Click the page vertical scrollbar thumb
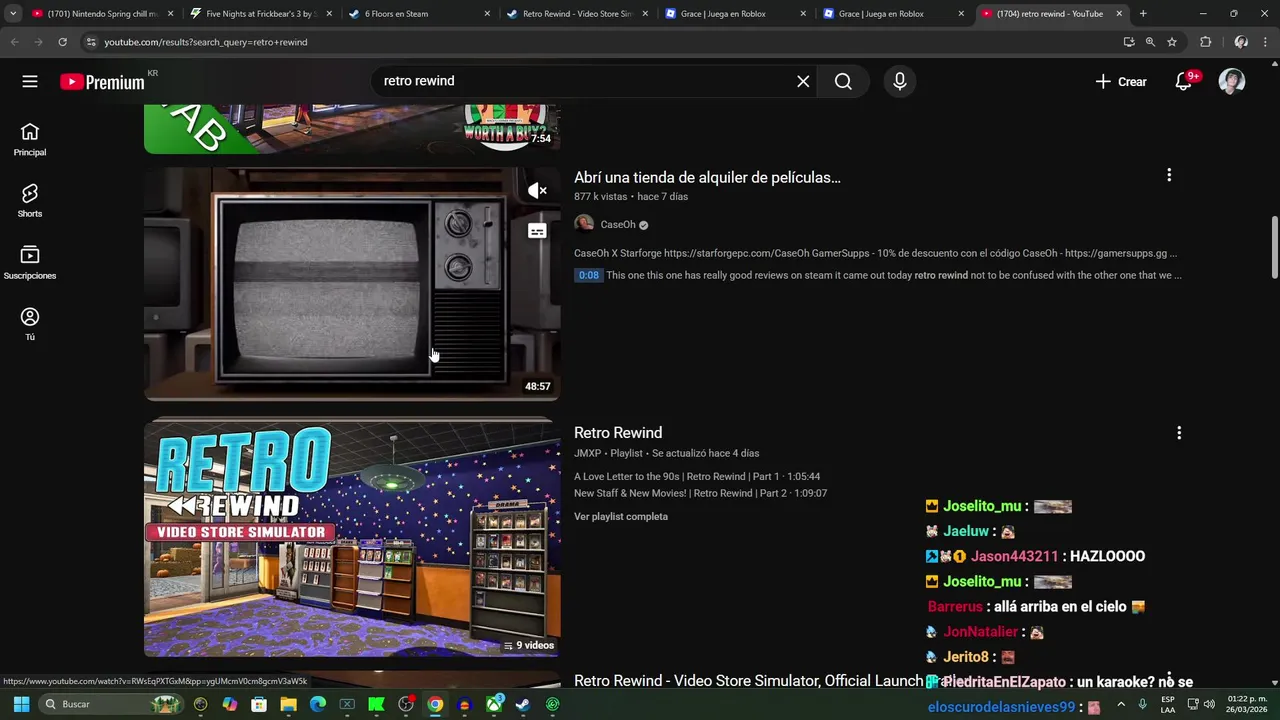Image resolution: width=1280 pixels, height=720 pixels. (1274, 247)
